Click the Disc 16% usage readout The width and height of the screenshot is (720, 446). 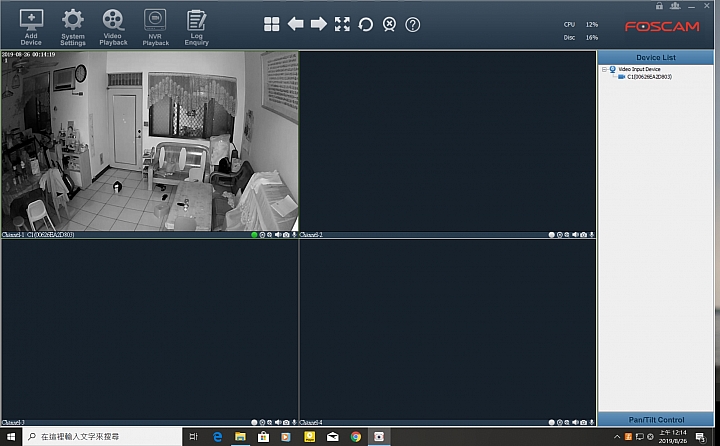point(581,38)
